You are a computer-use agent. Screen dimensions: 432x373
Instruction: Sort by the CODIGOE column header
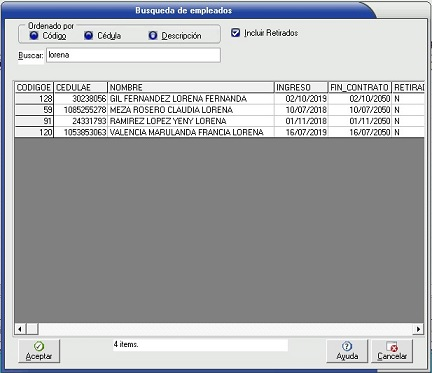click(34, 87)
